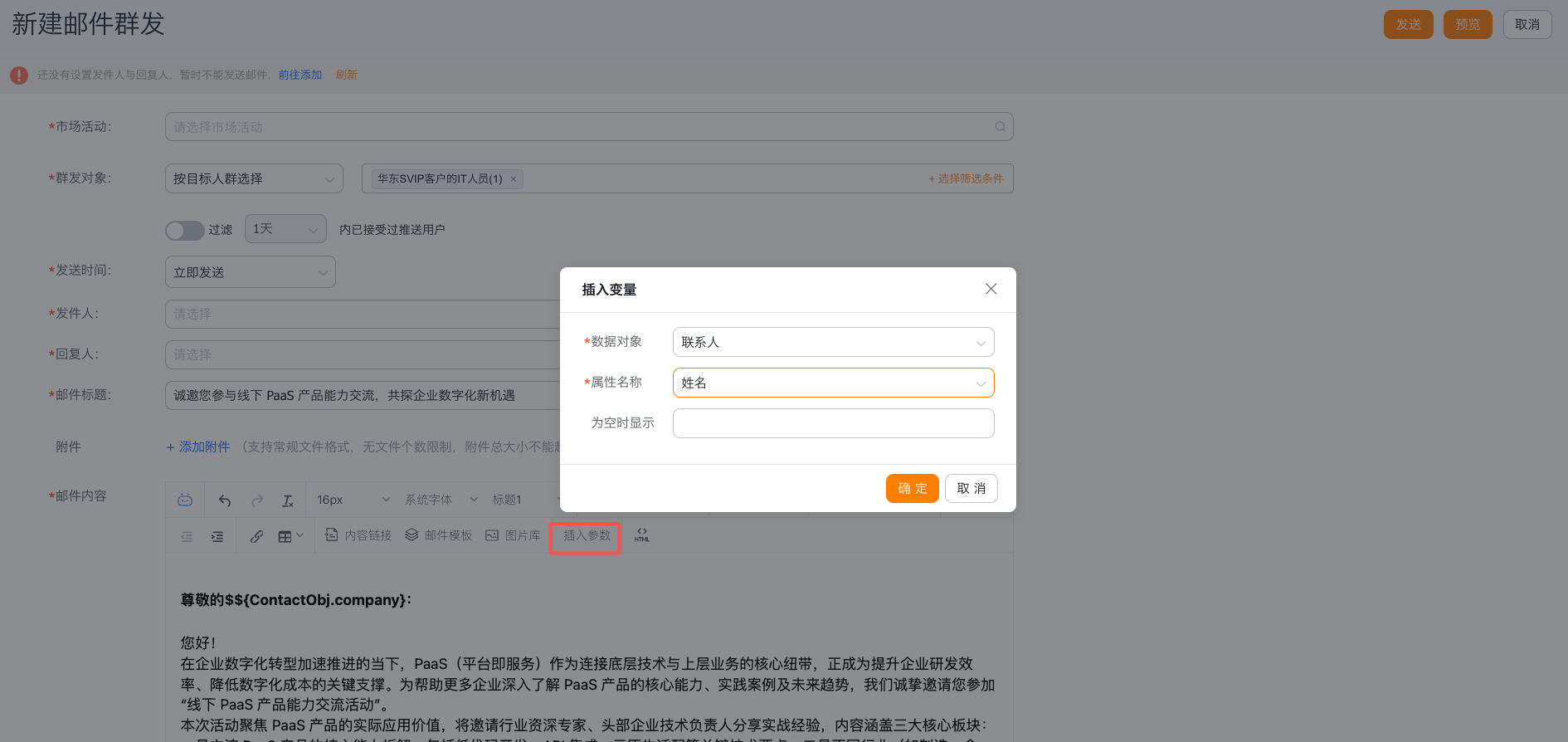The width and height of the screenshot is (1568, 742).
Task: Click top-right 取消 page button
Action: point(1527,24)
